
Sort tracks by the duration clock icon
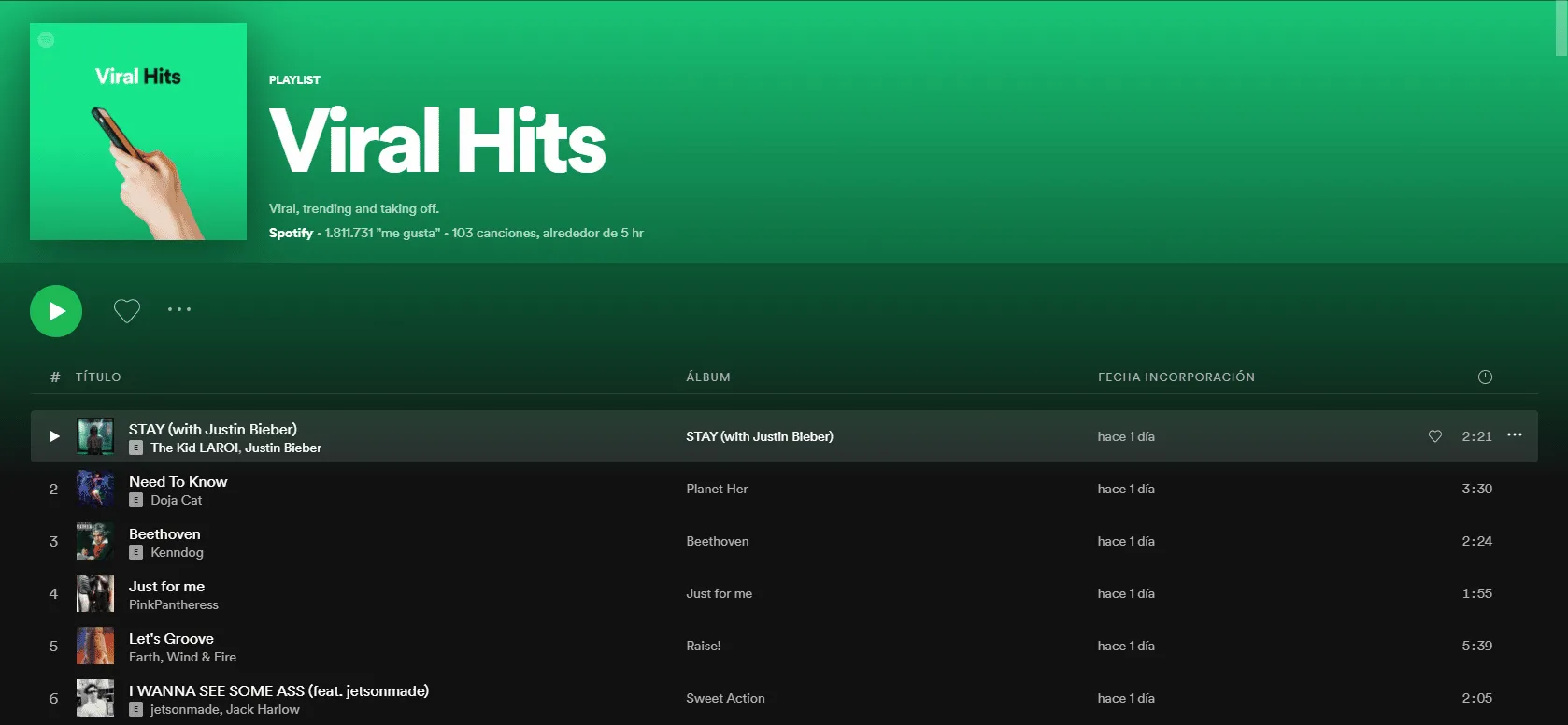point(1485,377)
